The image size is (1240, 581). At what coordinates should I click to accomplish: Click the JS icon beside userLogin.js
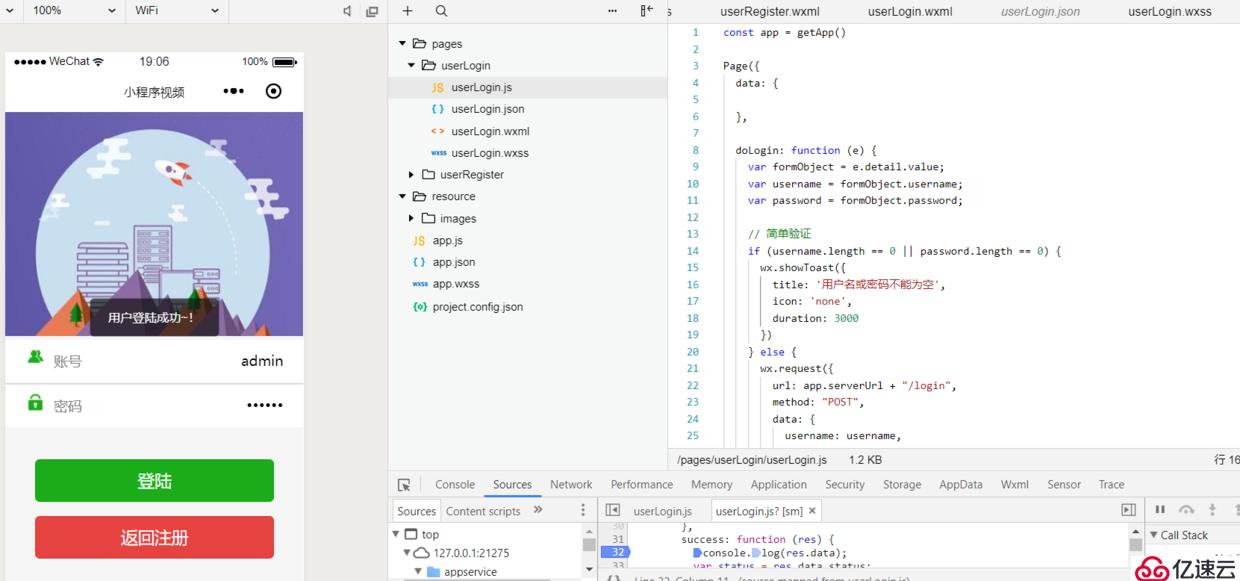click(x=438, y=88)
